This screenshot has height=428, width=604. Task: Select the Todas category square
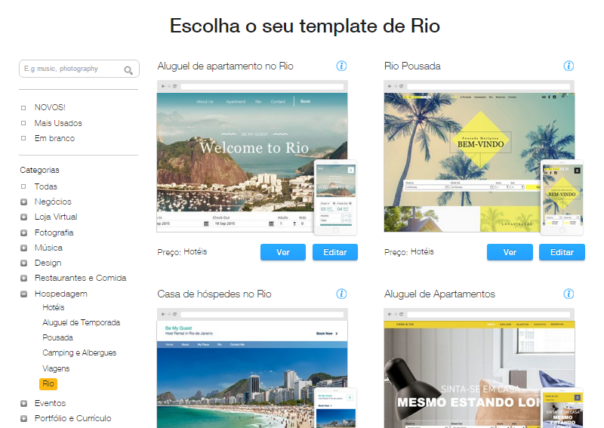point(23,187)
